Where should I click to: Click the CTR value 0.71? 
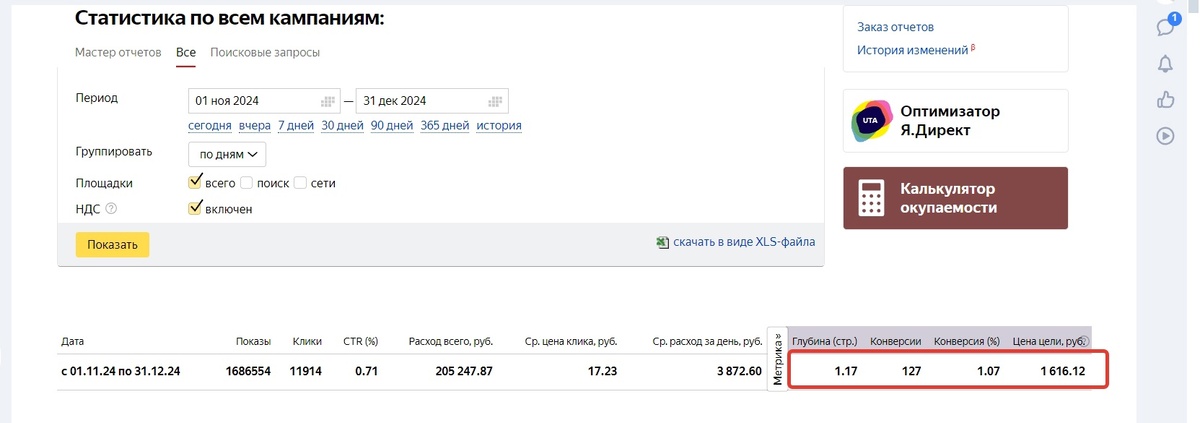pos(365,371)
